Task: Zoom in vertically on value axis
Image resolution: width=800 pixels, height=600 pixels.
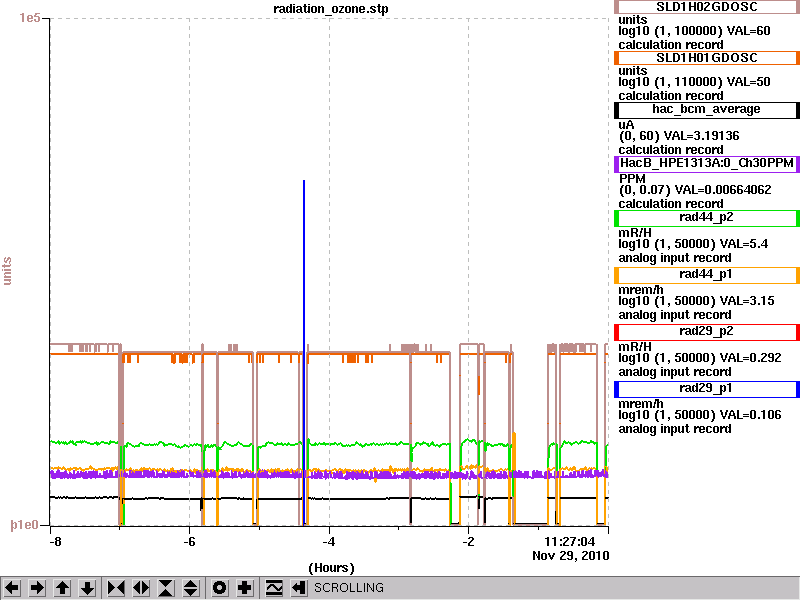Action: coord(166,588)
